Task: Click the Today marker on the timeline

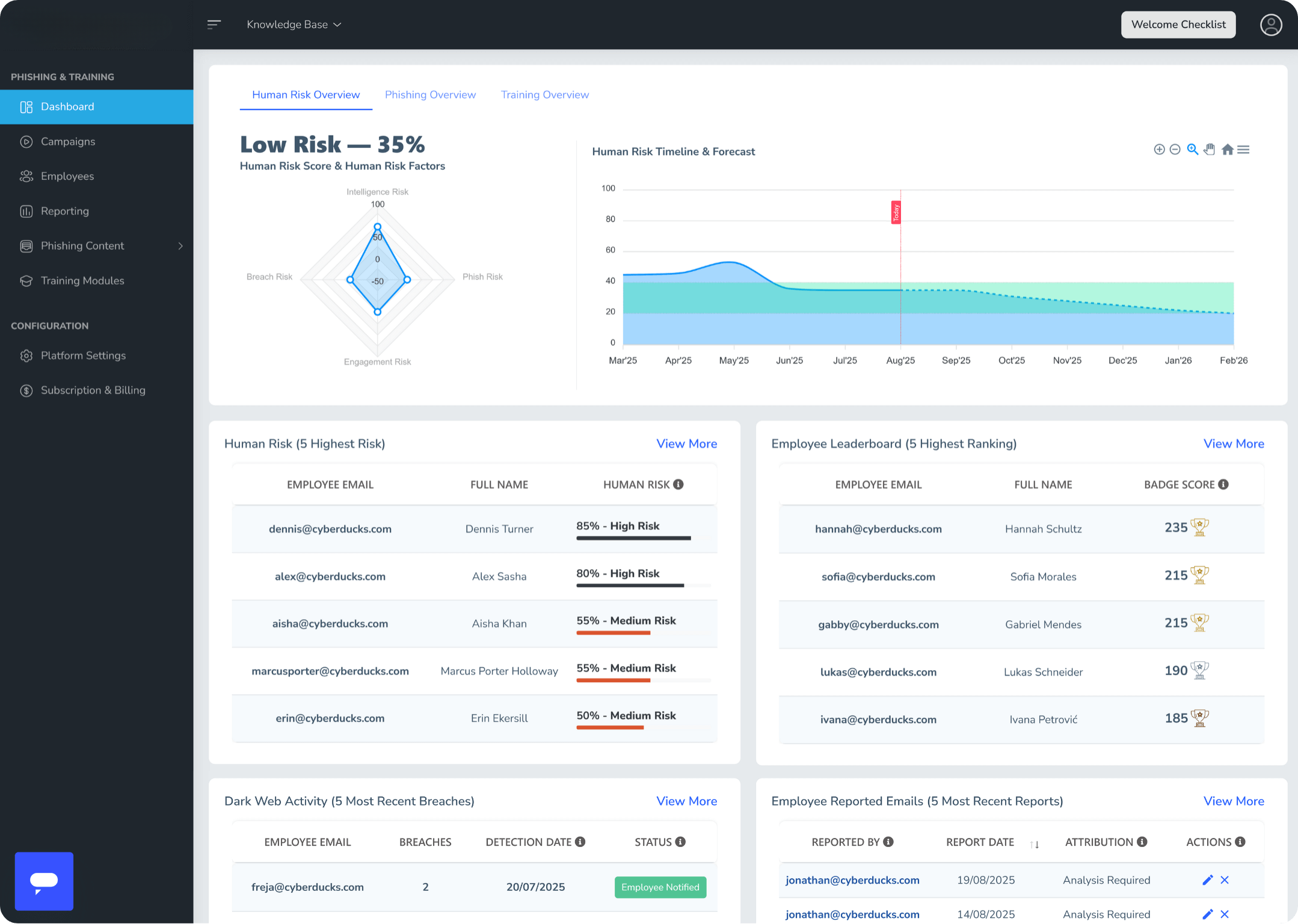Action: click(896, 212)
